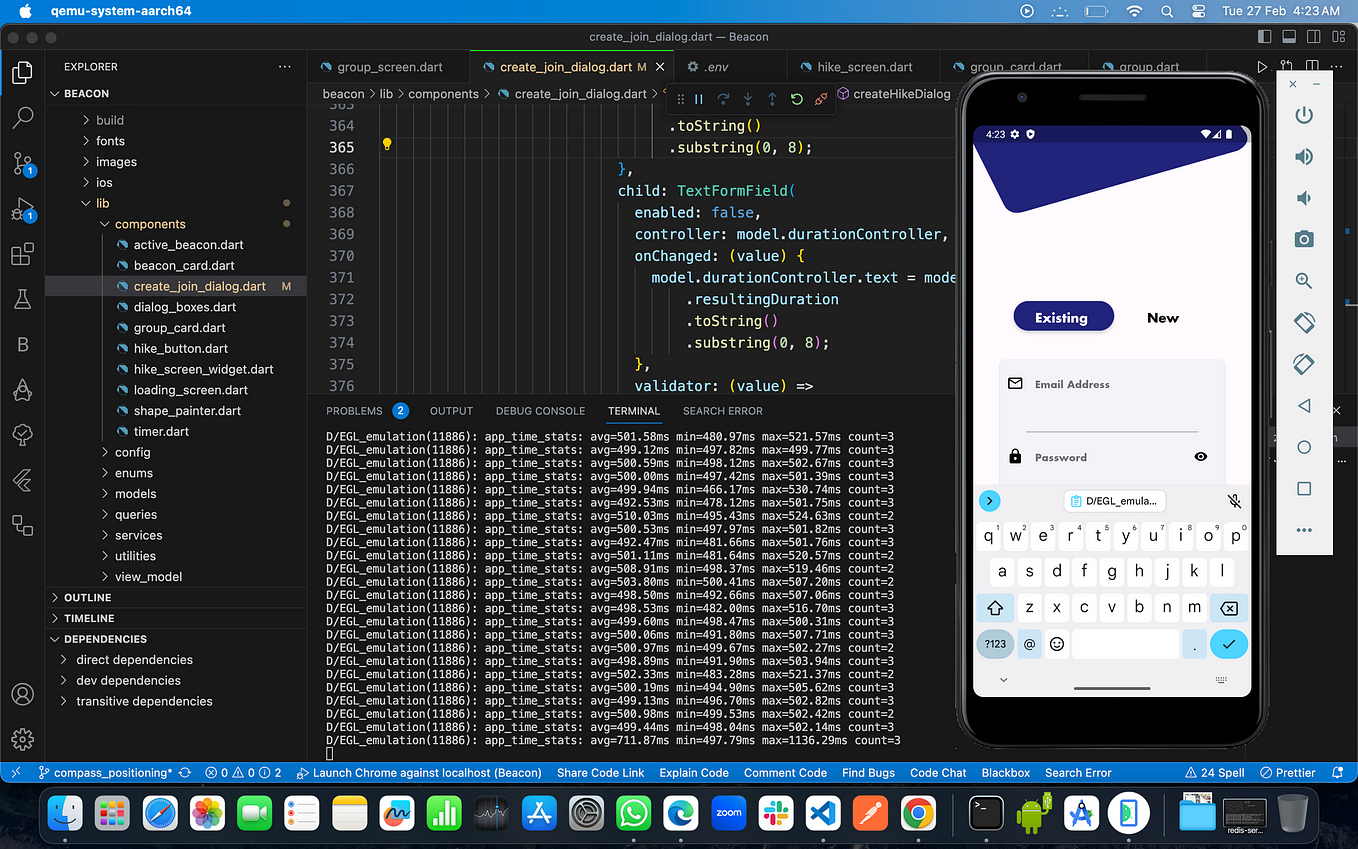This screenshot has width=1358, height=849.
Task: Open the Extensions view in activity bar
Action: [x=22, y=255]
